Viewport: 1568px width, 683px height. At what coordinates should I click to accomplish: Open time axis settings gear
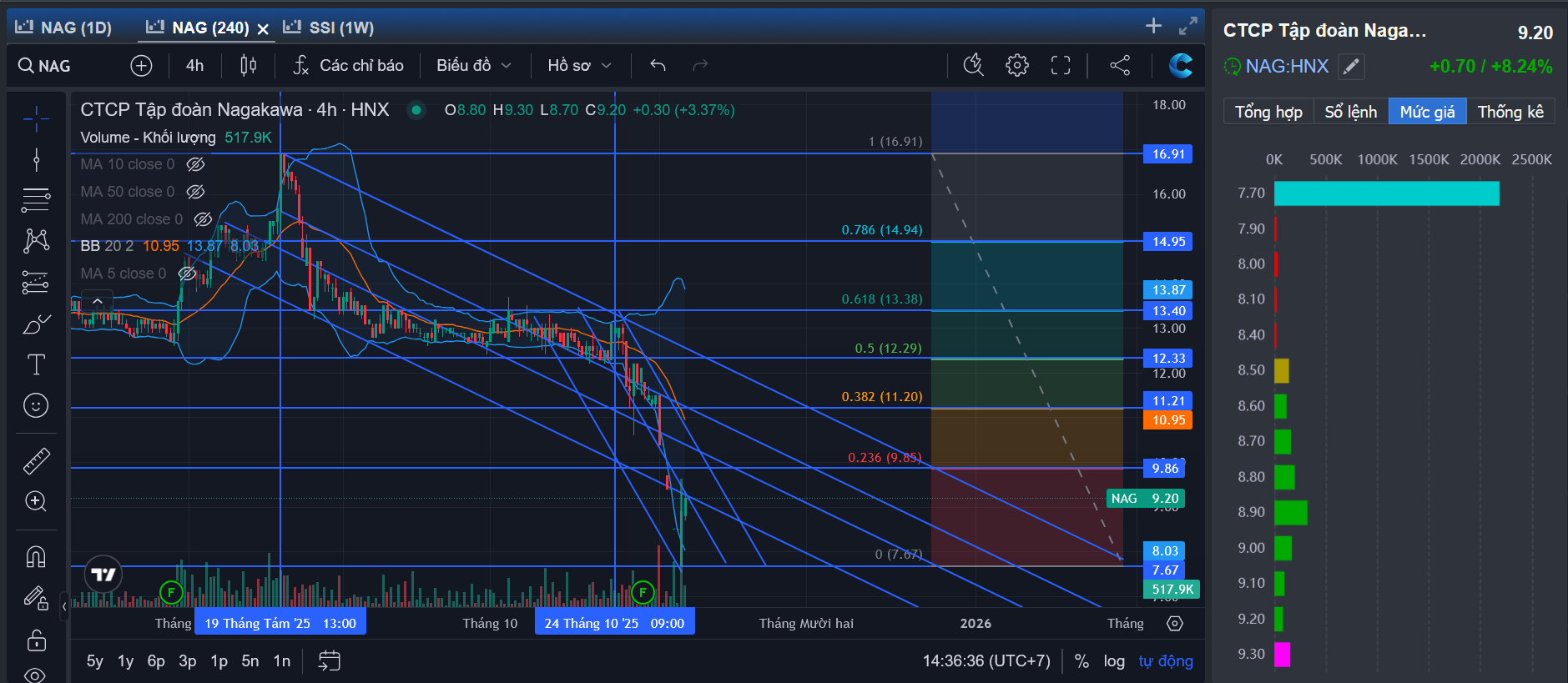tap(1175, 624)
